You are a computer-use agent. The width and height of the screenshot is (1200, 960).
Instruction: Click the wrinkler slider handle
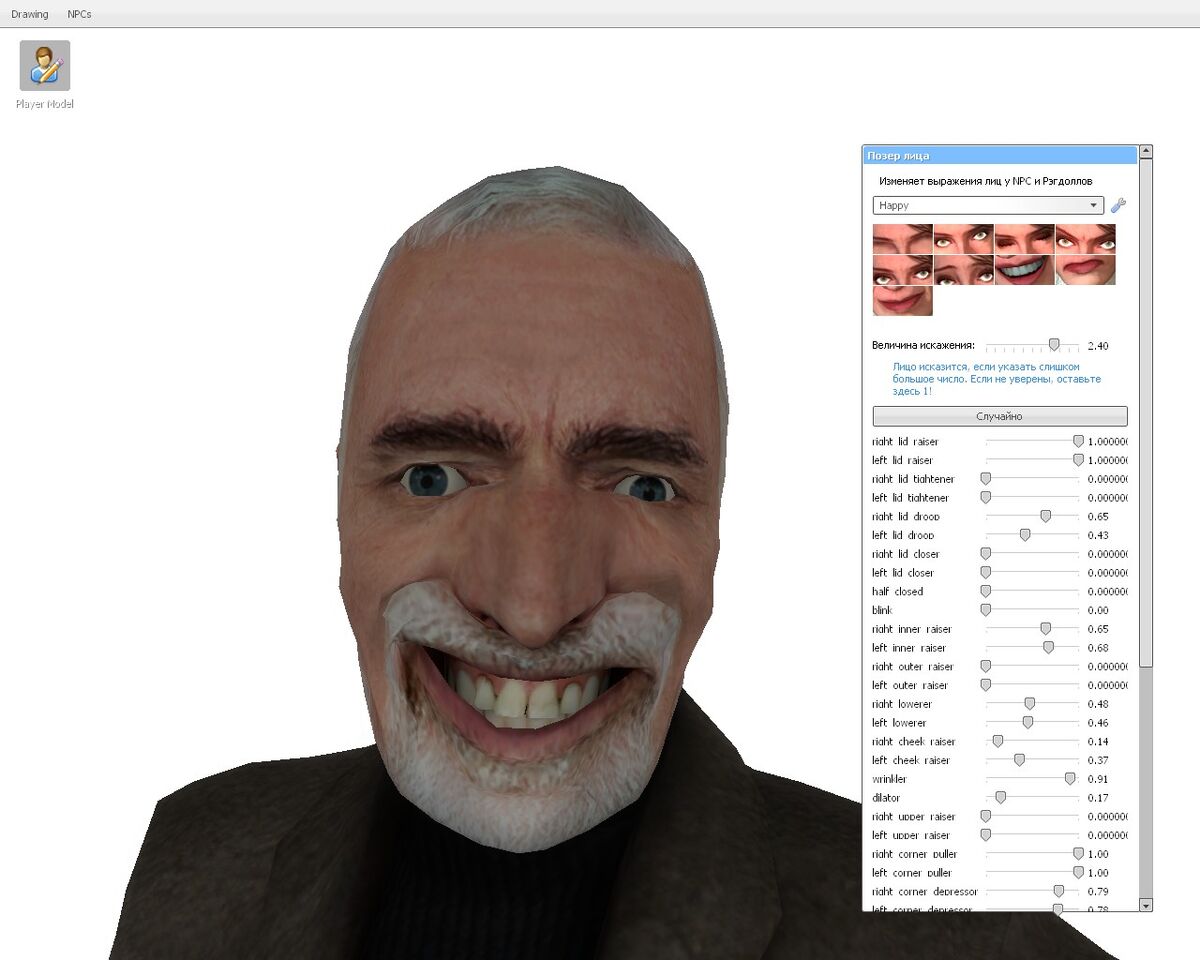(x=1069, y=779)
